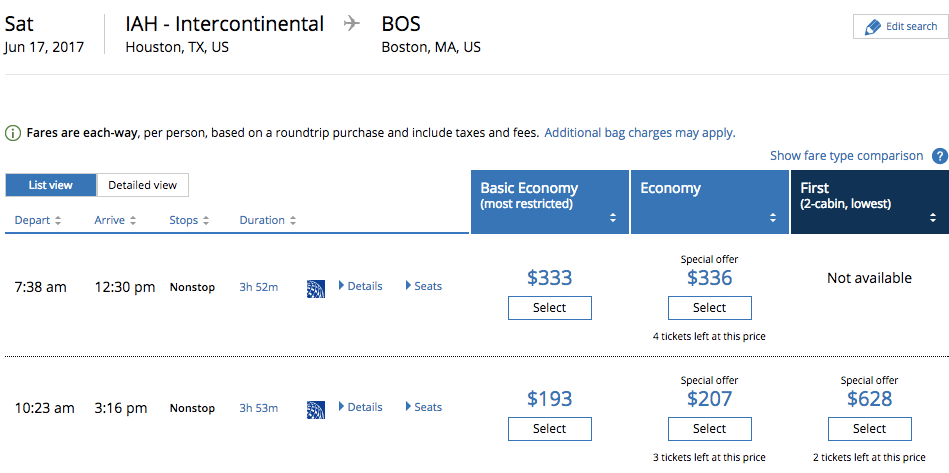The height and width of the screenshot is (473, 949).
Task: Open the fare comparison help question mark
Action: 939,155
